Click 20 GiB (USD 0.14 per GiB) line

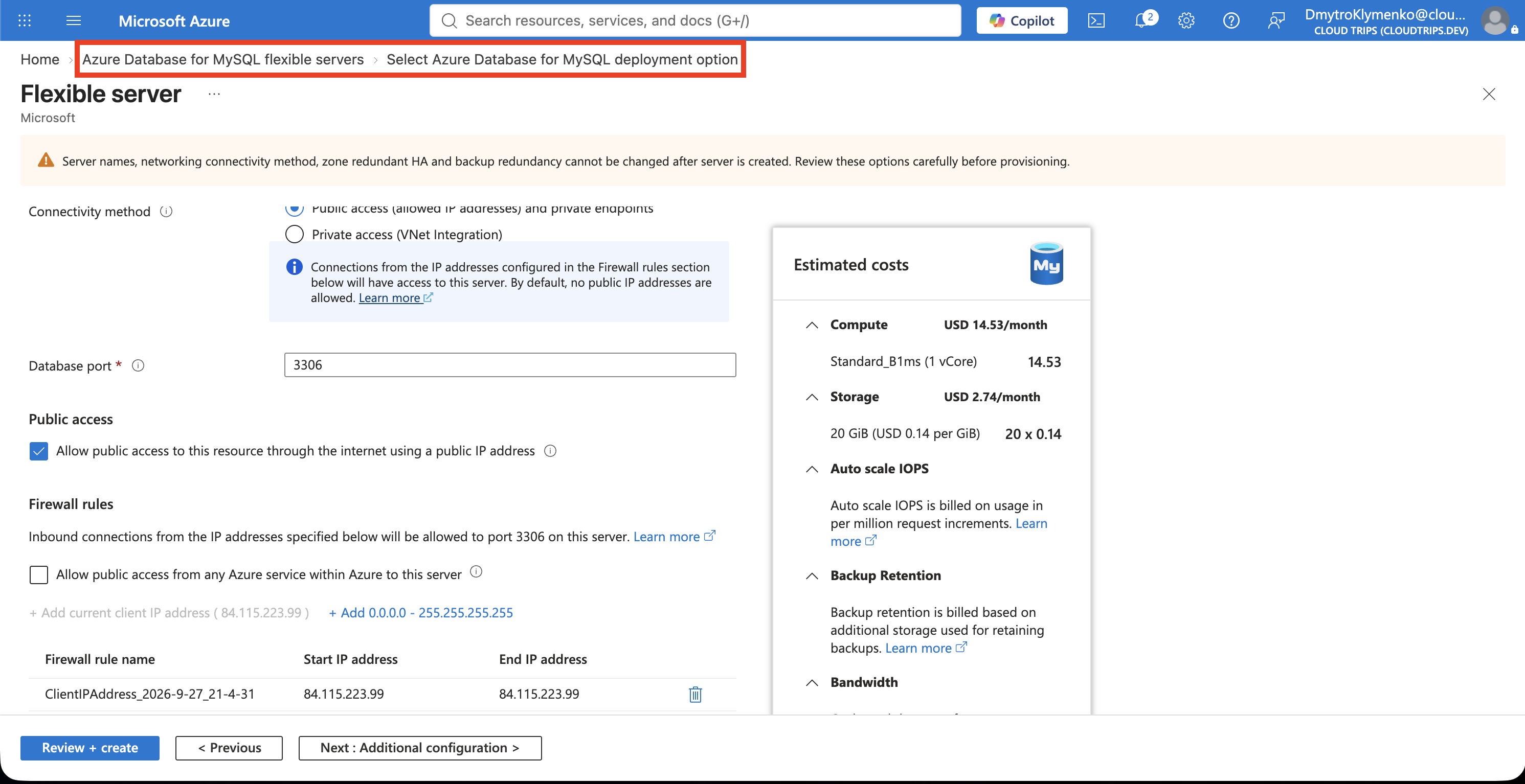click(905, 434)
